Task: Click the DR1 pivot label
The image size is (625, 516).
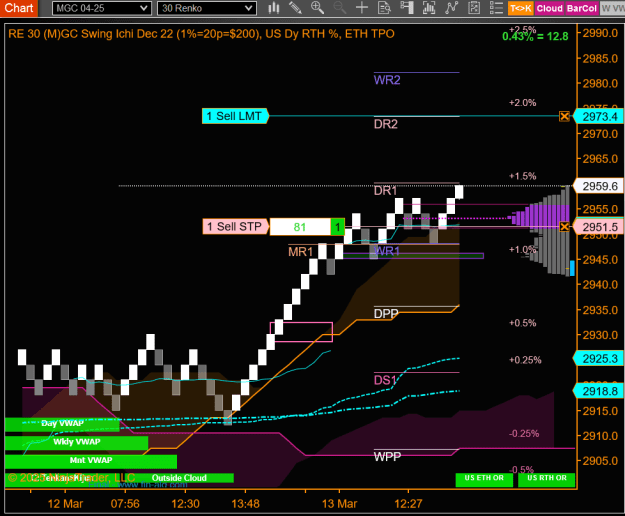Action: tap(385, 191)
